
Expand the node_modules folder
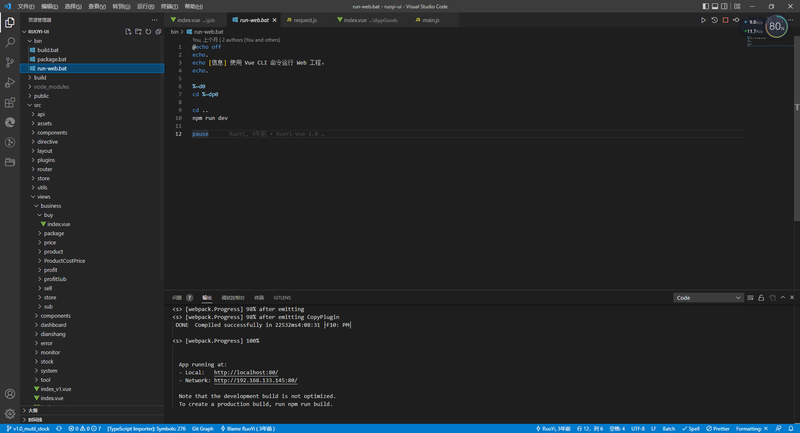pos(92,87)
